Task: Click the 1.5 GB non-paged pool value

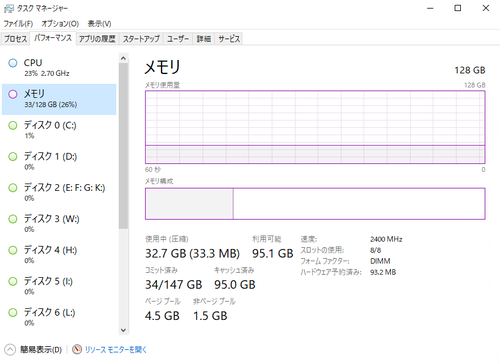Action: pyautogui.click(x=210, y=316)
